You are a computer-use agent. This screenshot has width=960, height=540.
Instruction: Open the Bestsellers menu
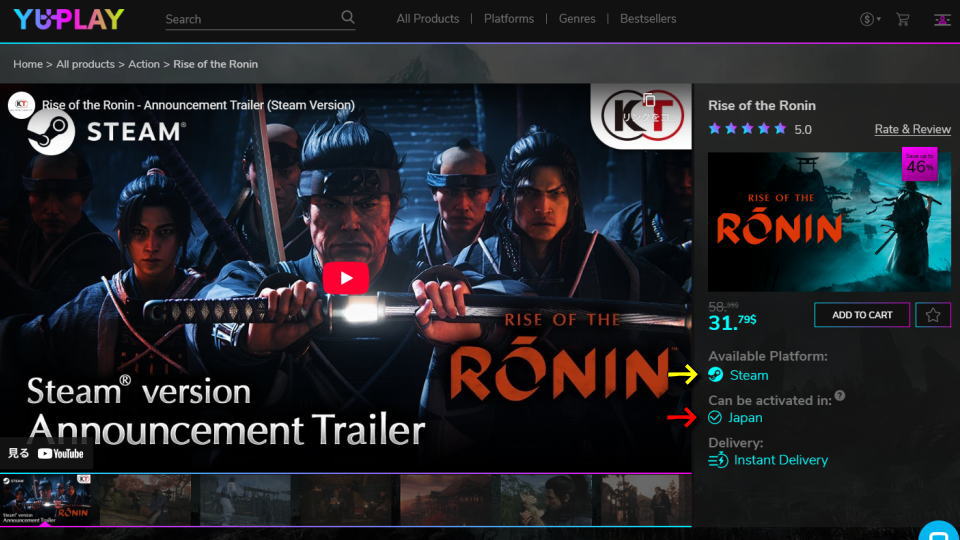coord(648,19)
